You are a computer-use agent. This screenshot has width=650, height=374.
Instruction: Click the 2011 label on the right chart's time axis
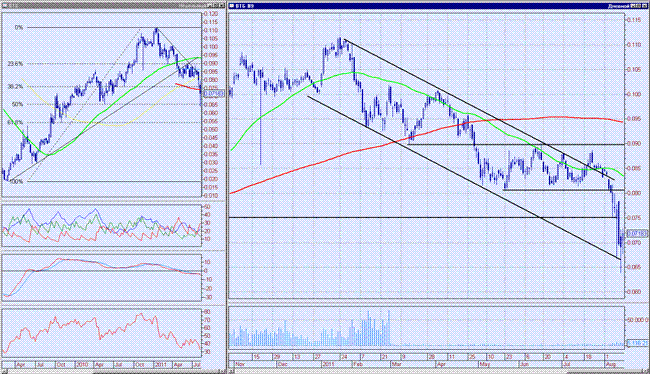(x=329, y=364)
